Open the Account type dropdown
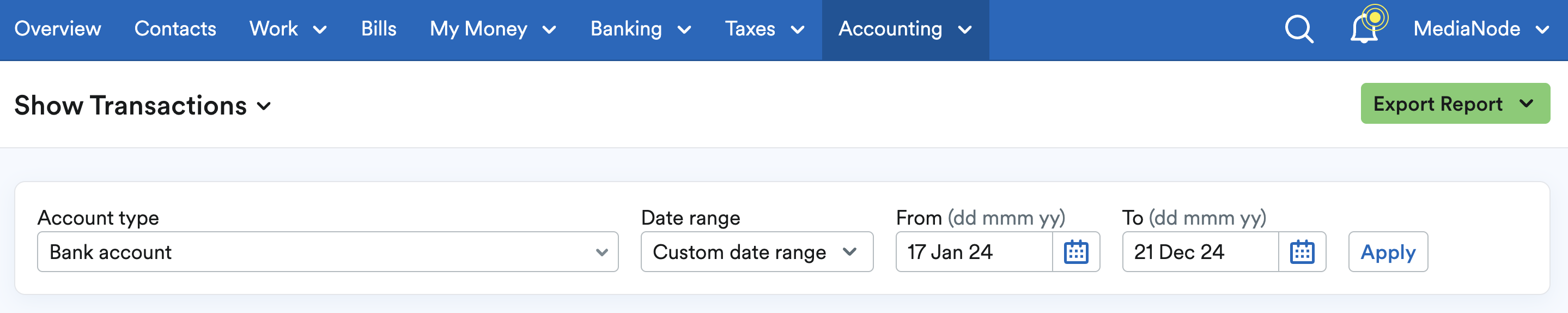This screenshot has height=313, width=1568. click(327, 251)
